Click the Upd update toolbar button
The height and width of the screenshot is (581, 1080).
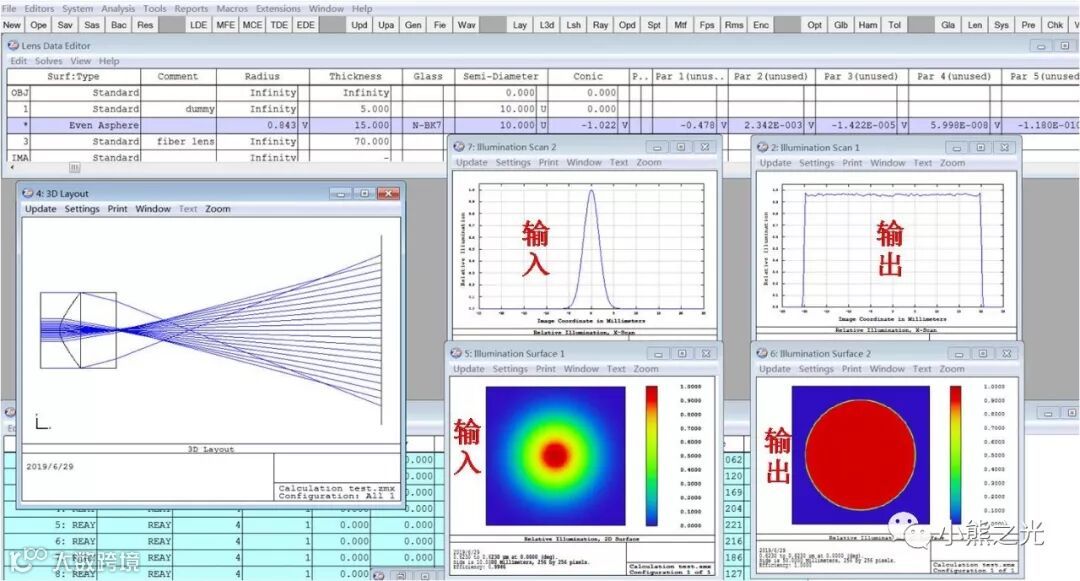click(360, 25)
